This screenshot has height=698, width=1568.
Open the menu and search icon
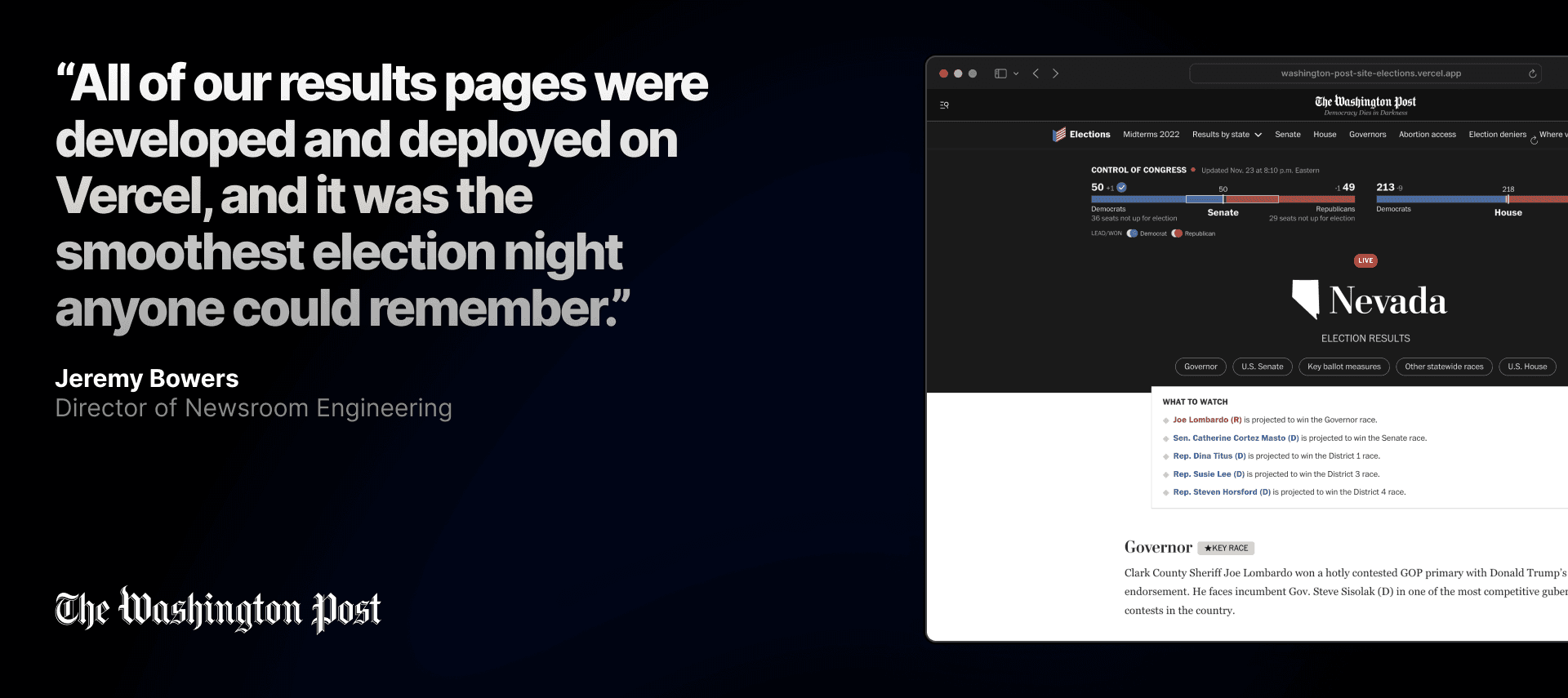[x=944, y=105]
